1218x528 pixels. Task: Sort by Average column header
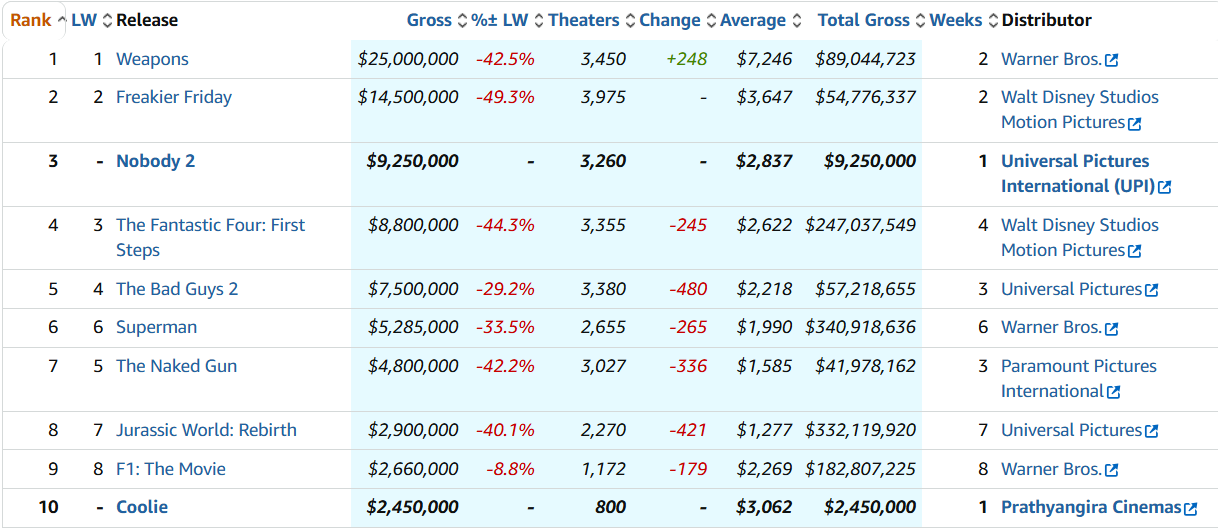[x=752, y=20]
